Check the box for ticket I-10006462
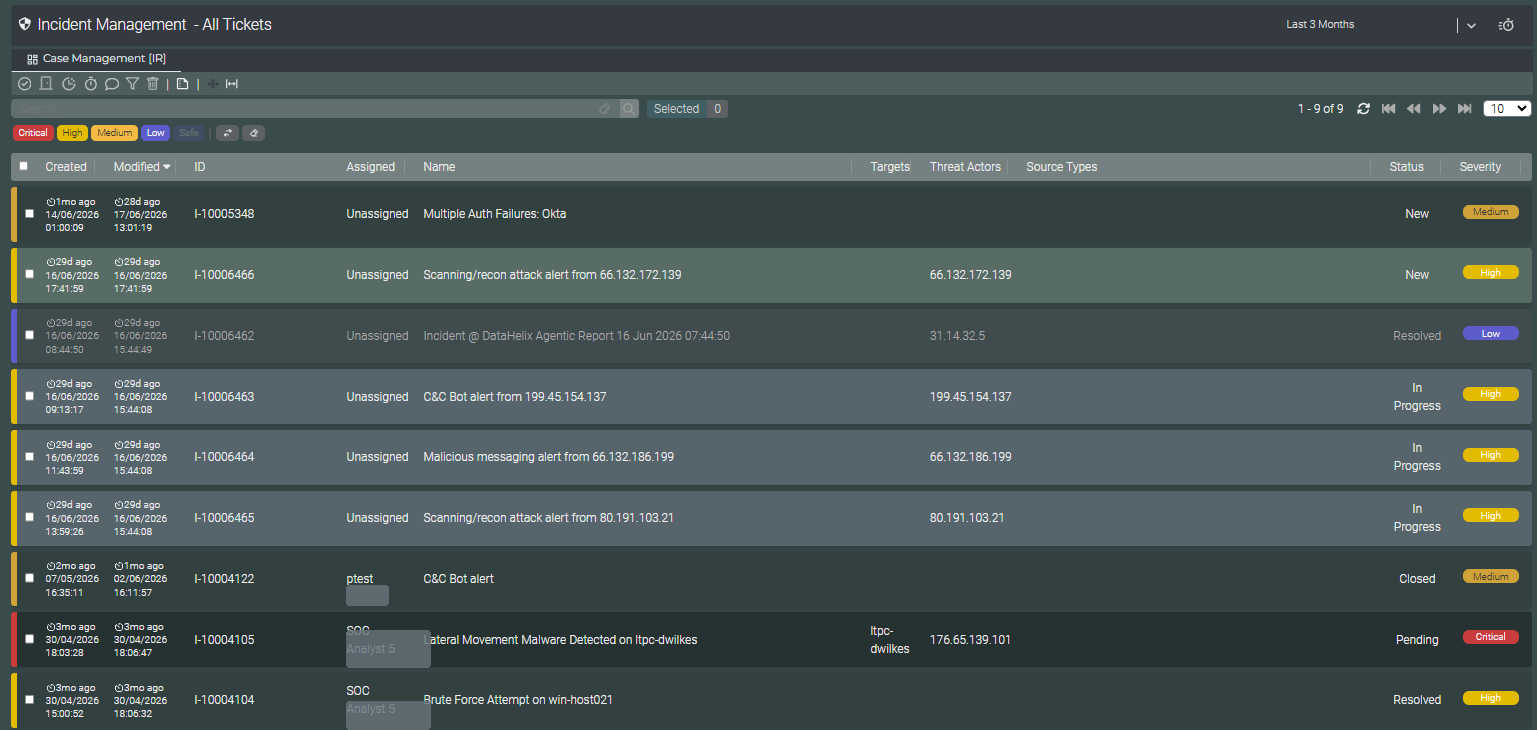This screenshot has height=730, width=1537. click(x=29, y=335)
